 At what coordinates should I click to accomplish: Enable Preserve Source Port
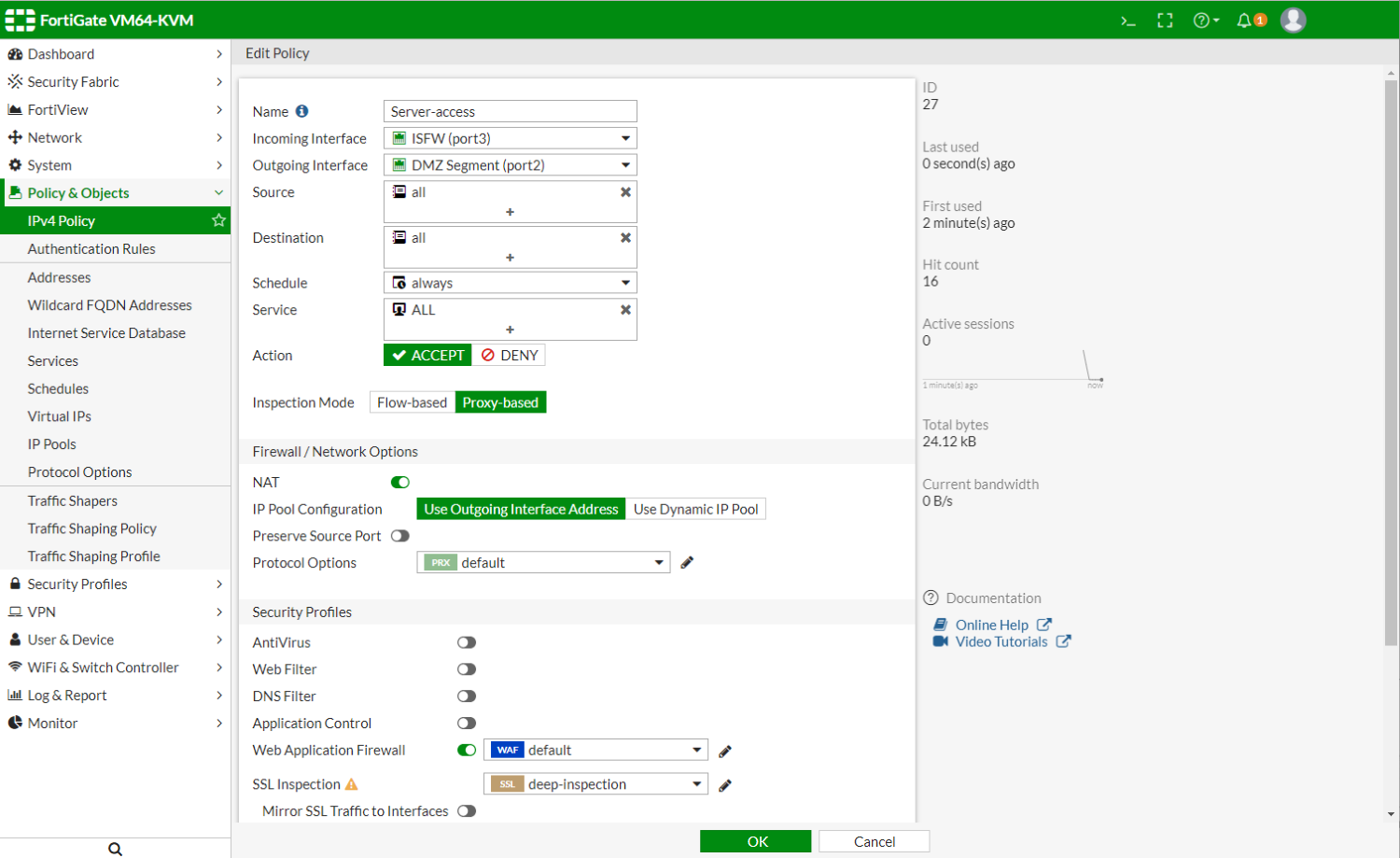tap(400, 536)
